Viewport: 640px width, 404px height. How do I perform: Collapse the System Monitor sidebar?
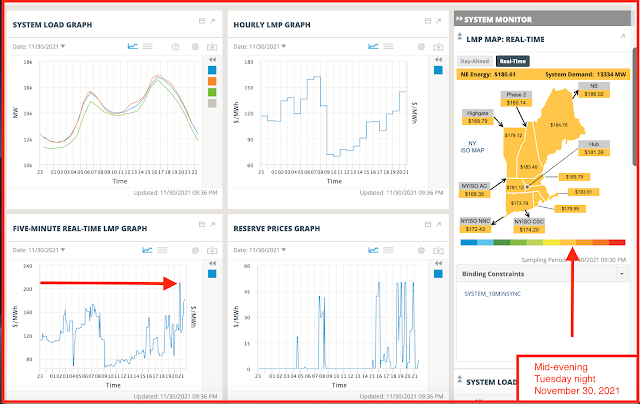(460, 19)
